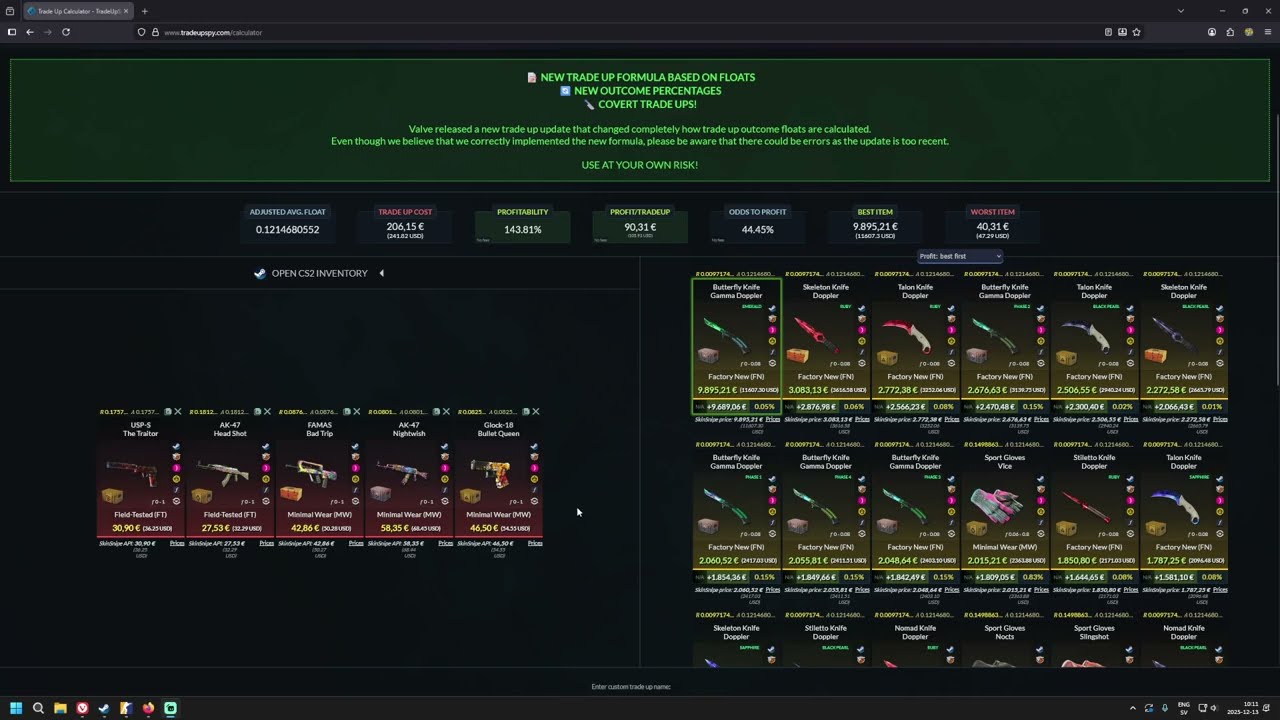Click the Adjusted Avg. Float value 0.1214680552
This screenshot has height=720, width=1280.
(x=287, y=229)
